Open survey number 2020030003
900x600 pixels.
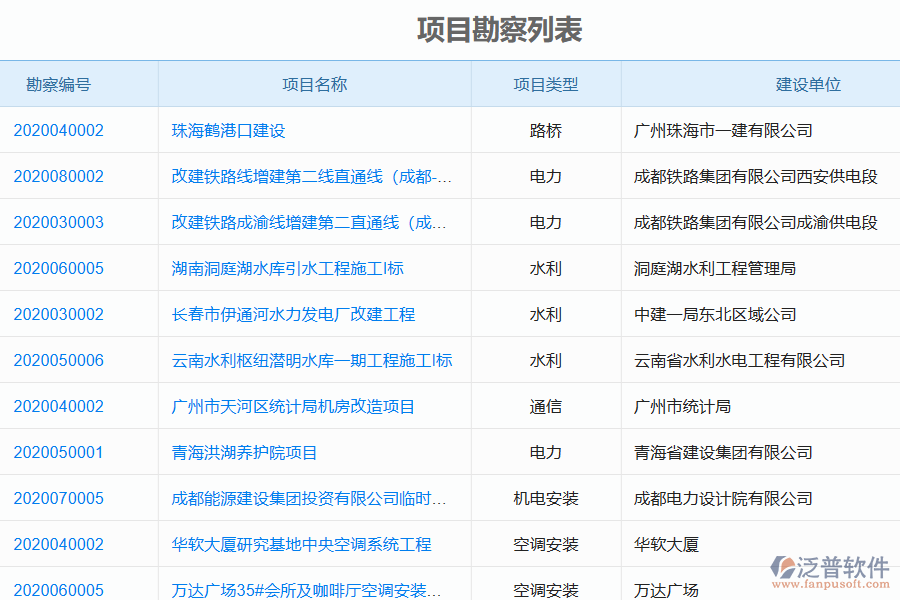pyautogui.click(x=59, y=222)
